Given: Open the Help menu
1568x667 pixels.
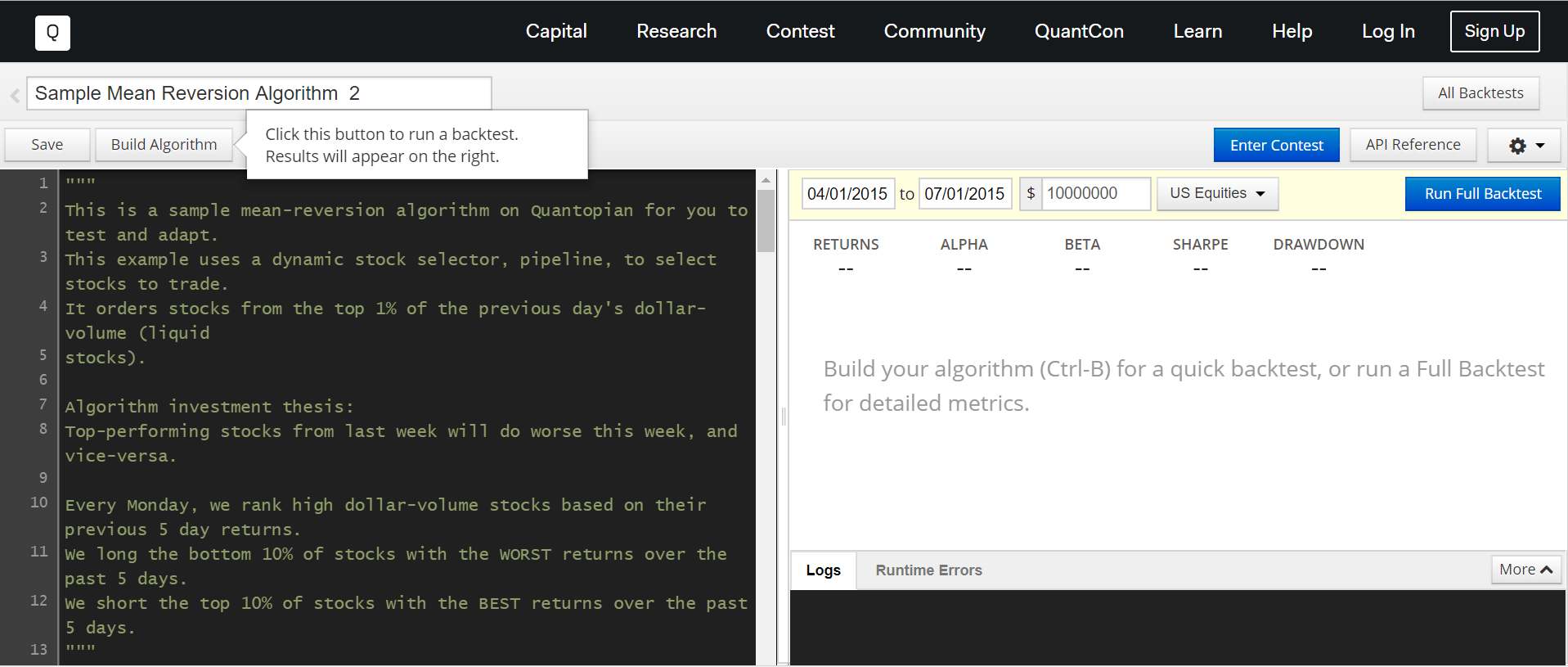Looking at the screenshot, I should (1292, 31).
